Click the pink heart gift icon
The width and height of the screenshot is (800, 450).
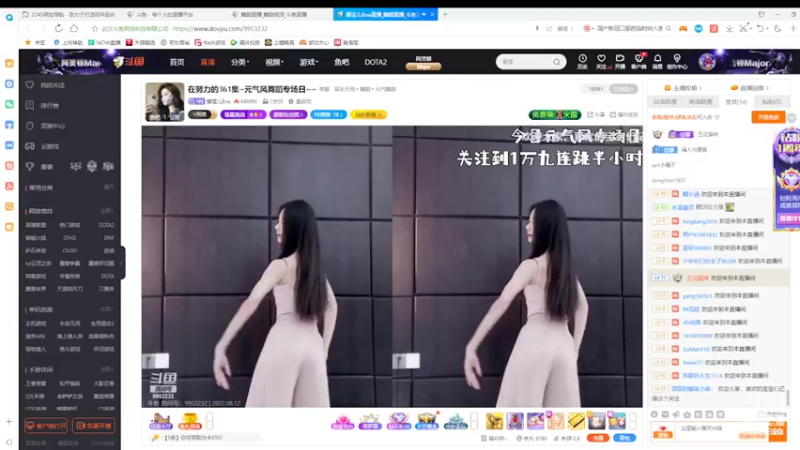342,421
